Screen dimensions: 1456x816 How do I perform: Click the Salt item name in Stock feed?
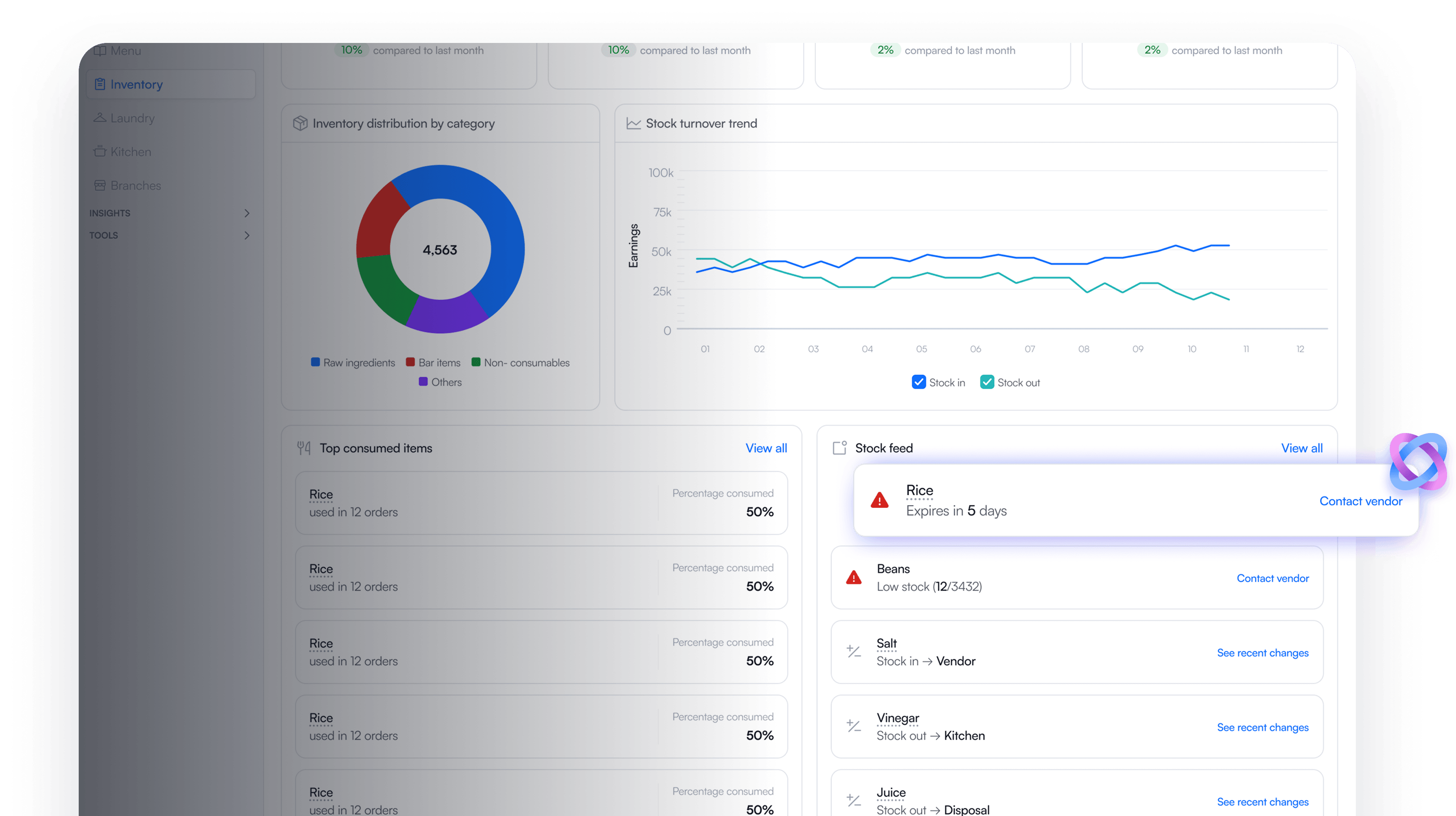(x=886, y=643)
